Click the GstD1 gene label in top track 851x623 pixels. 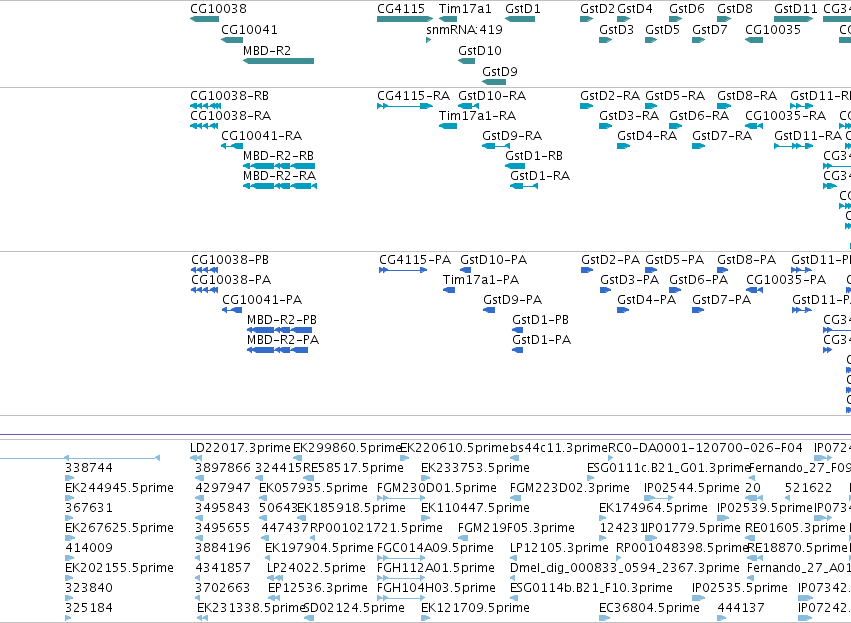[523, 9]
